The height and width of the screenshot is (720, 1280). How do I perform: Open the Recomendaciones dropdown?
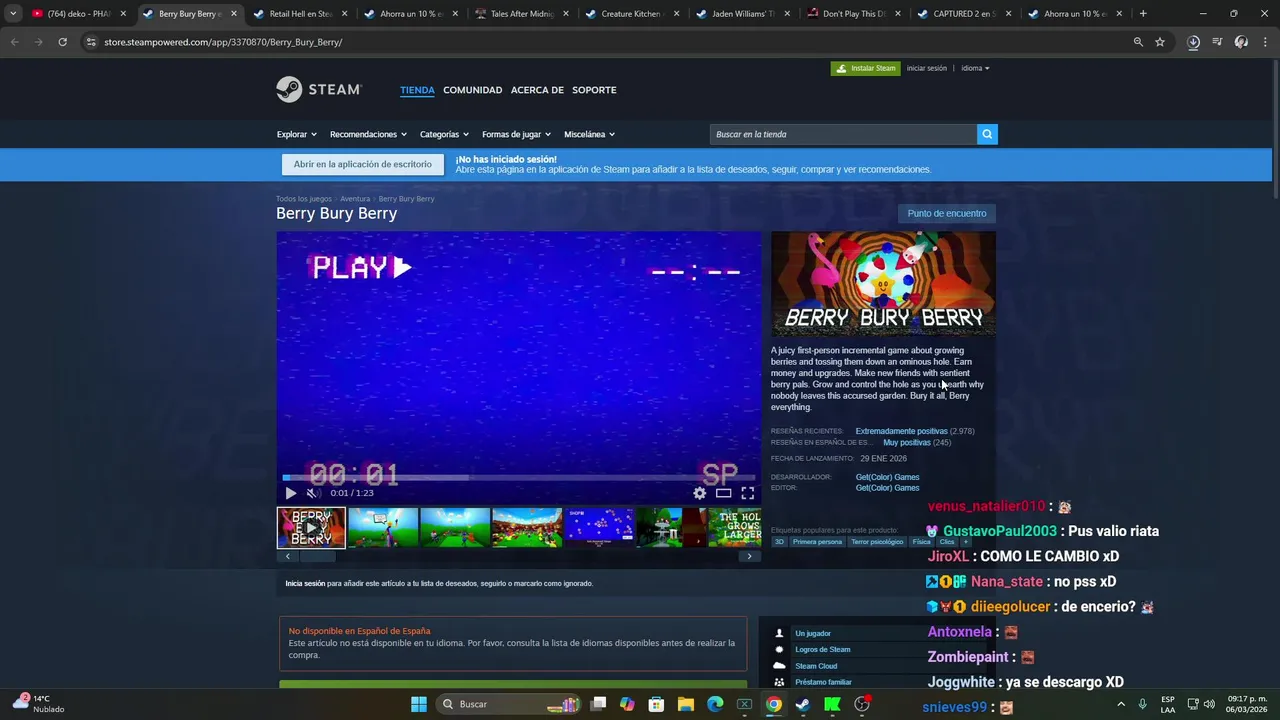pos(368,134)
